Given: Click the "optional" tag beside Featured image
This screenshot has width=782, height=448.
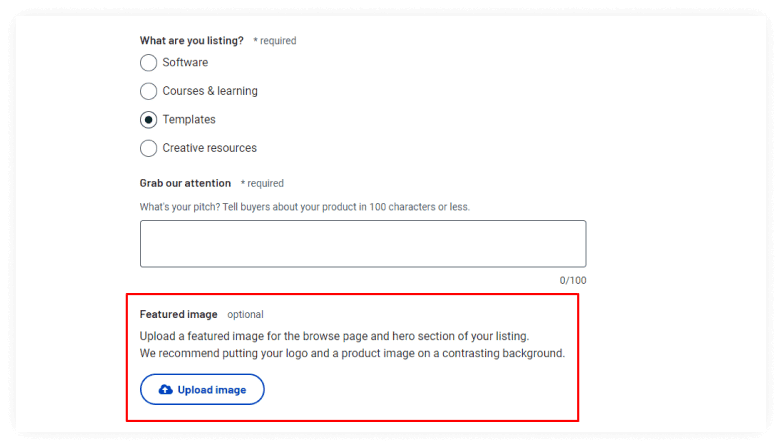Looking at the screenshot, I should click(x=245, y=314).
